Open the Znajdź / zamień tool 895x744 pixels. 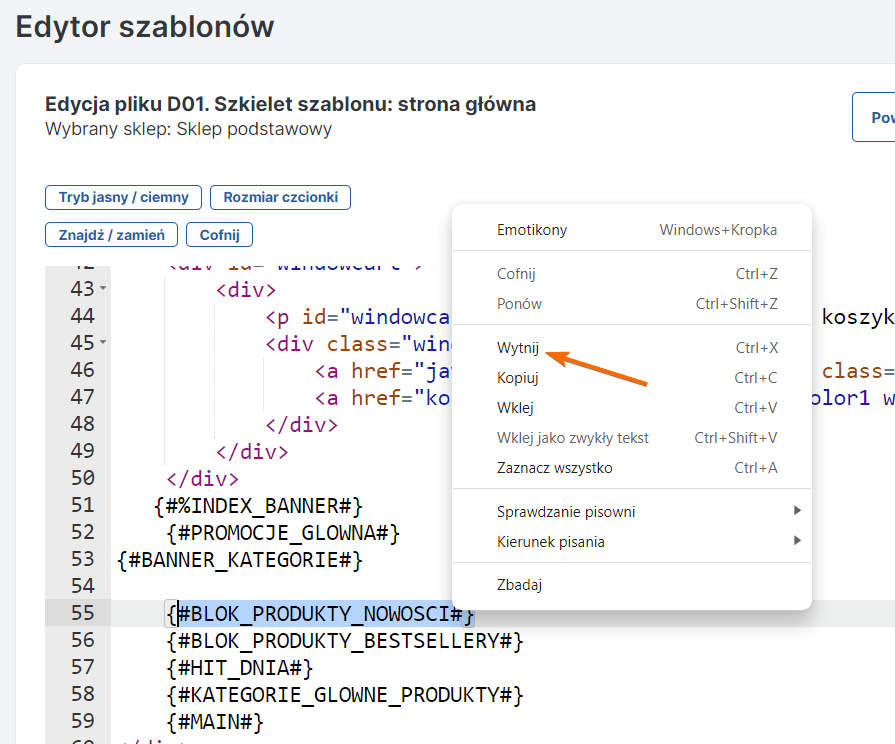(x=112, y=234)
